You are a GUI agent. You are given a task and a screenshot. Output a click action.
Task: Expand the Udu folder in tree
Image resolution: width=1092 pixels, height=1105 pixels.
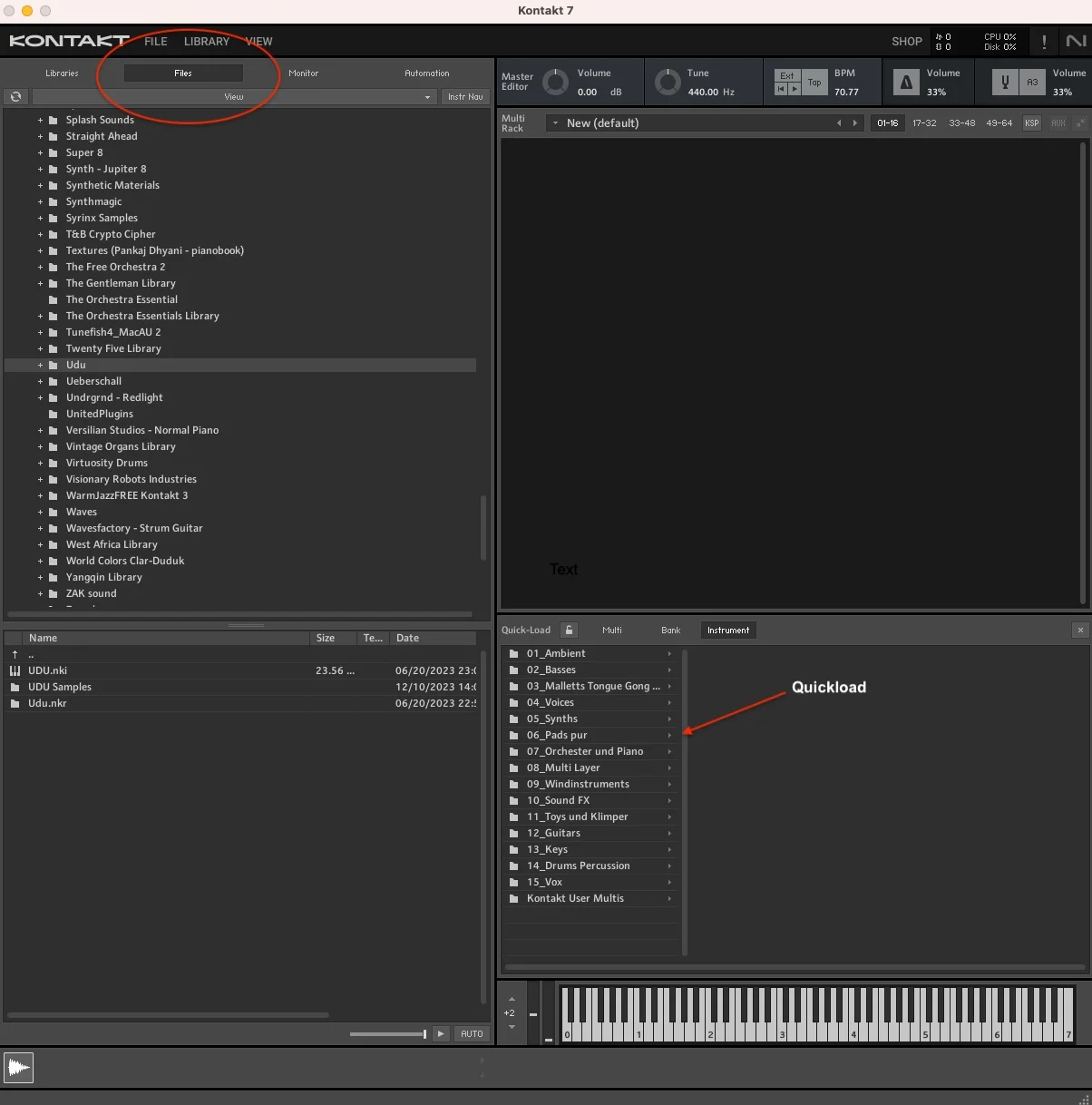point(40,365)
